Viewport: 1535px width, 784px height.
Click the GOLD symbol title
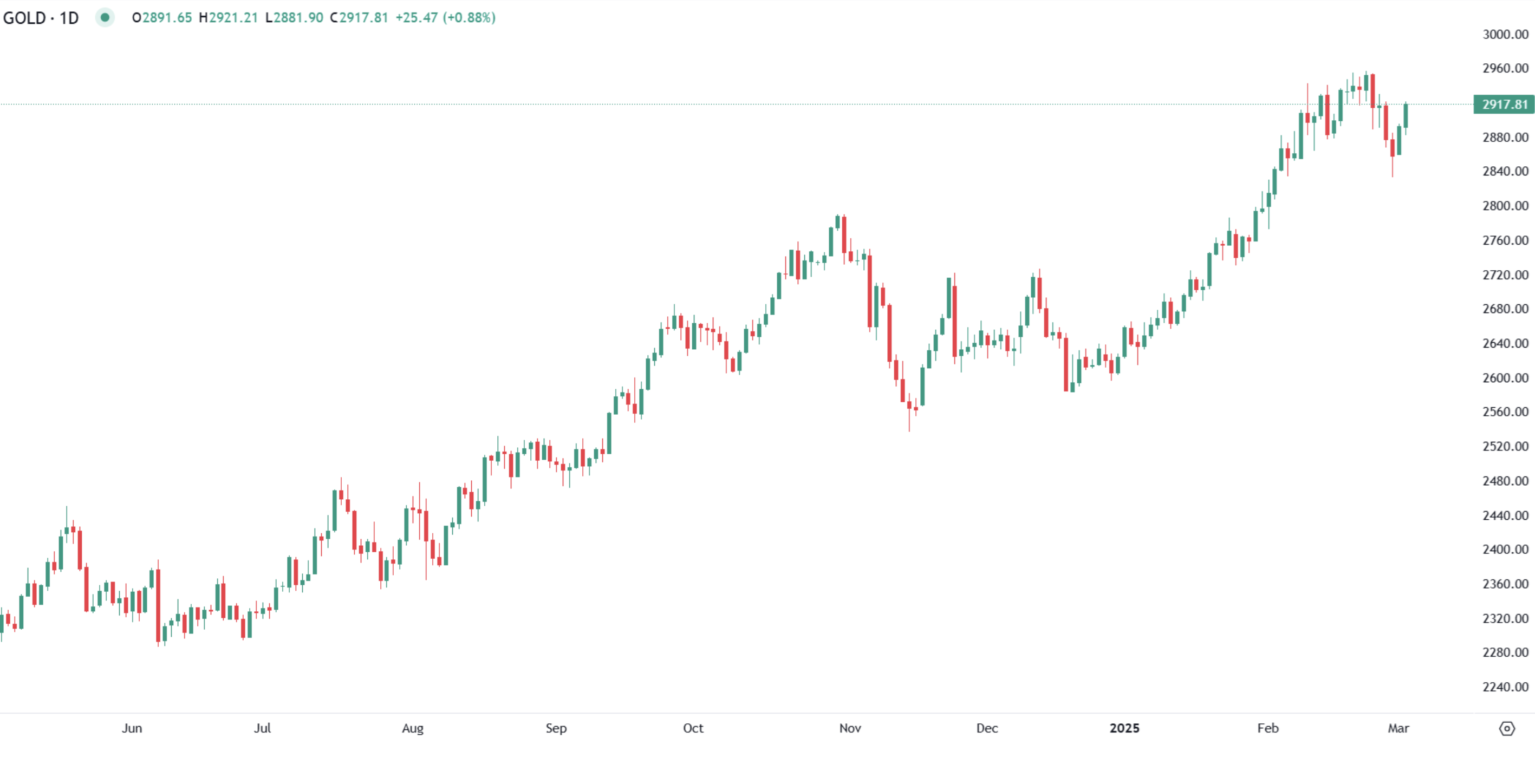[x=24, y=18]
